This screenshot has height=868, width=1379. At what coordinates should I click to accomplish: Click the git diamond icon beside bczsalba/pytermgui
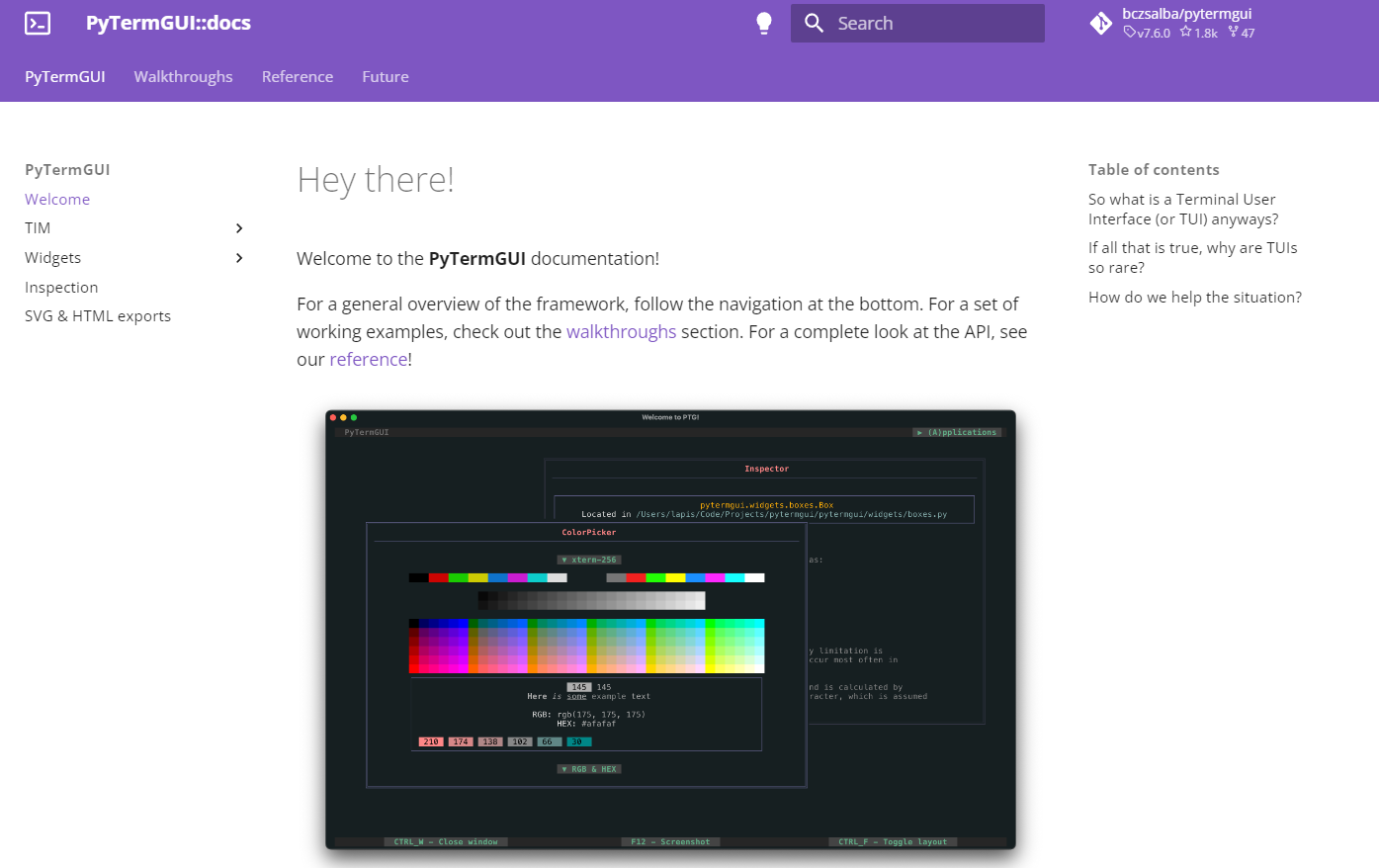click(1100, 22)
